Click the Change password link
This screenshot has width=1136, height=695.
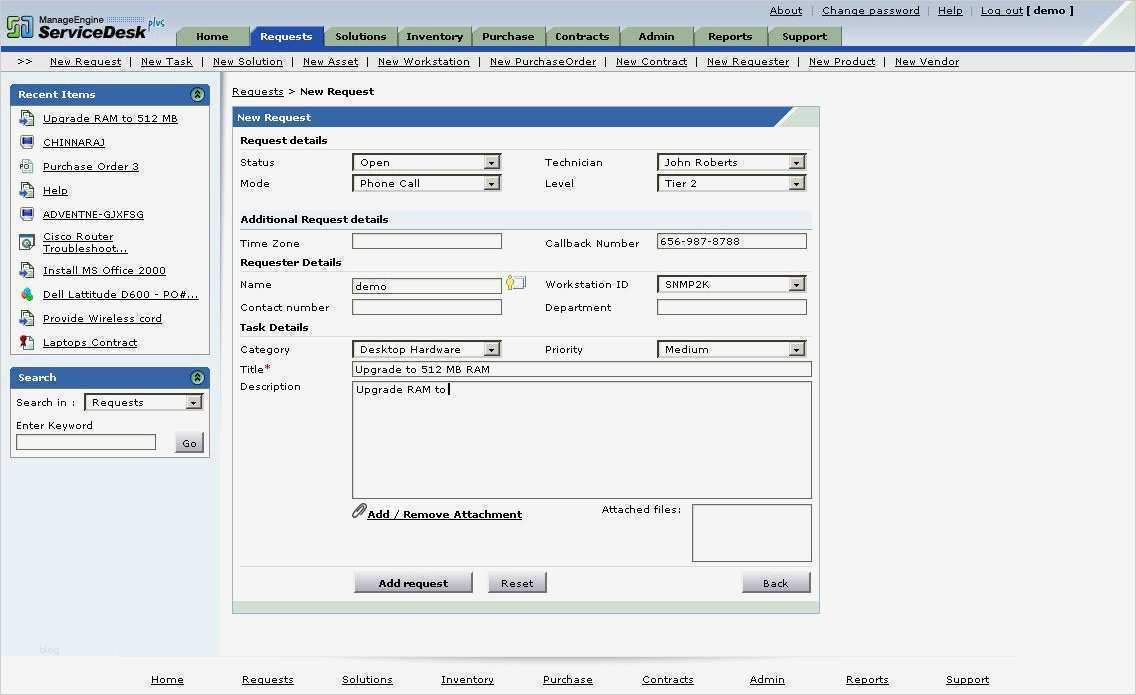(870, 10)
